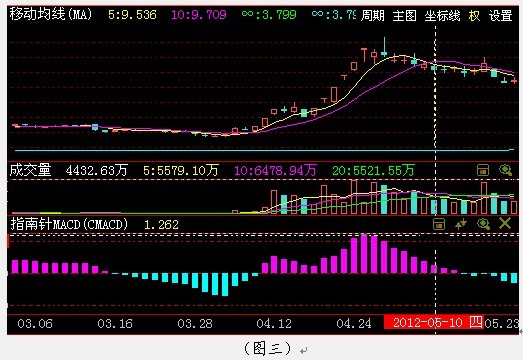Click the 03.28 date on time axis

pyautogui.click(x=195, y=323)
